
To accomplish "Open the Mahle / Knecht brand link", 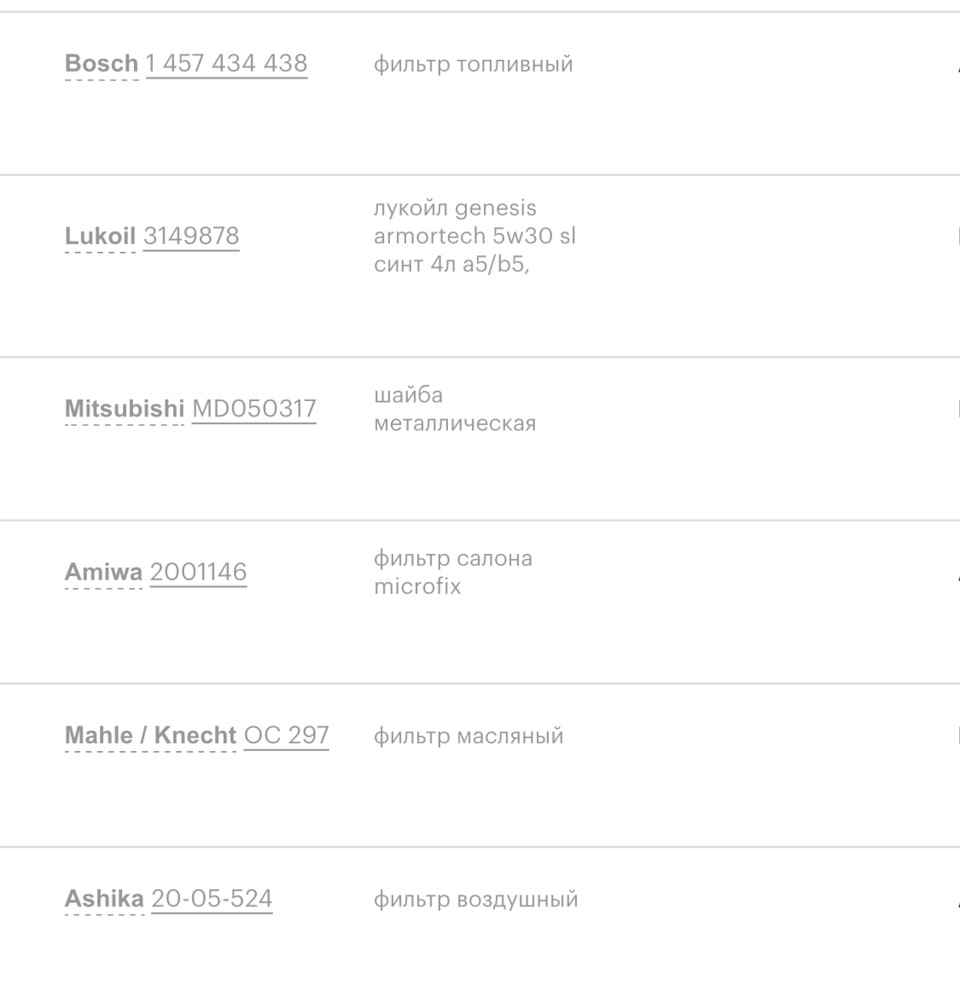I will coord(150,736).
